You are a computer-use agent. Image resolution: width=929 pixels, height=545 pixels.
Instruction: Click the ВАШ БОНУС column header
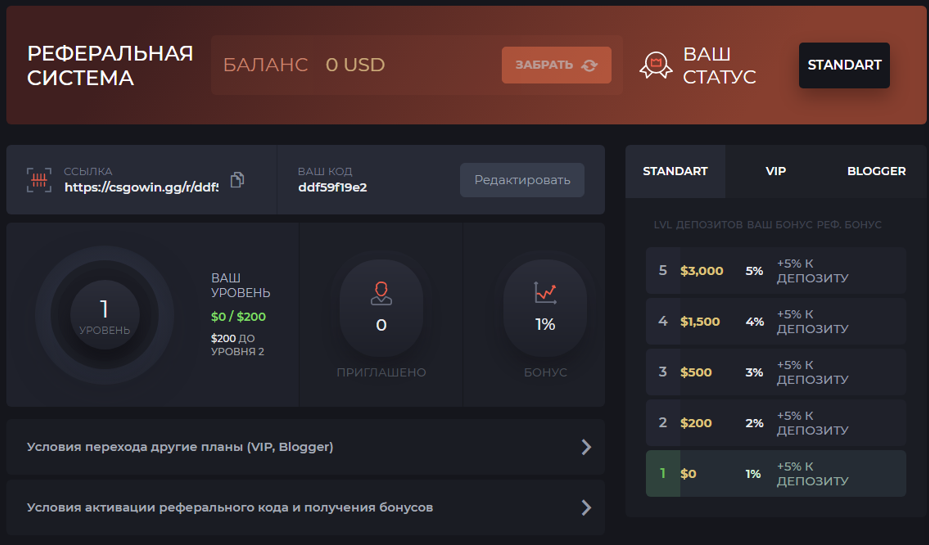coord(779,225)
